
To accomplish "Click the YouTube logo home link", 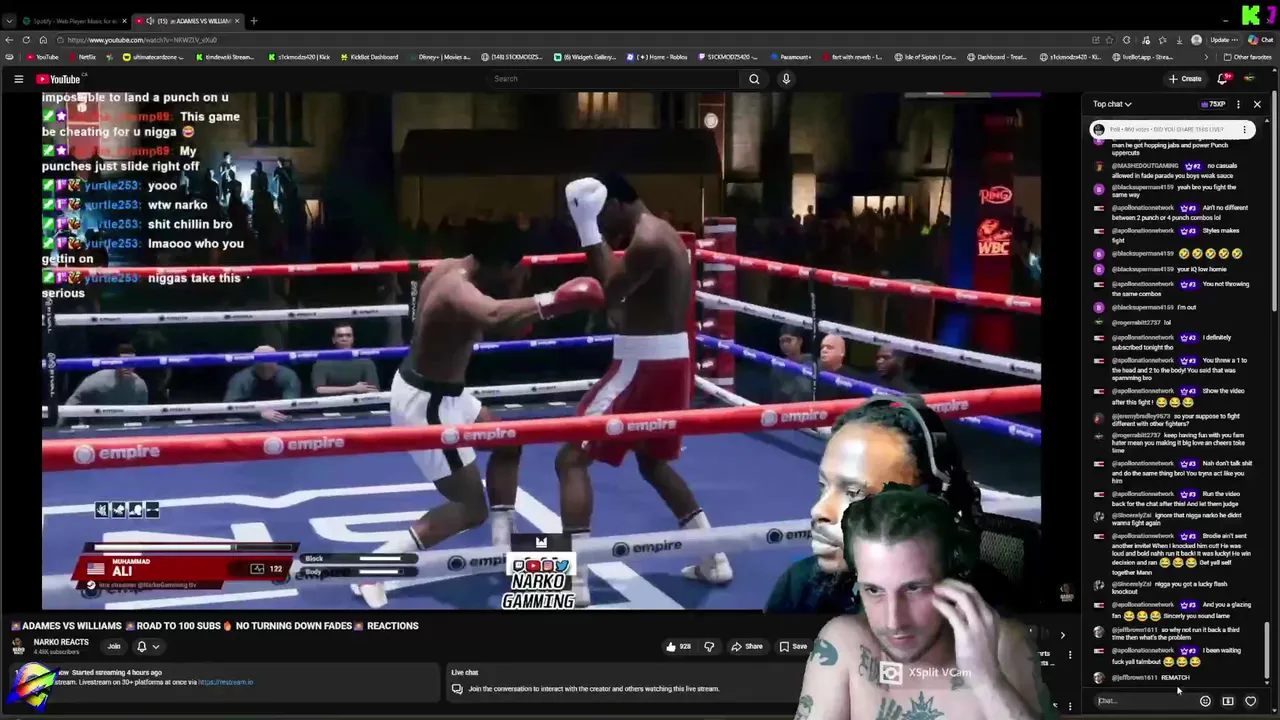I will pyautogui.click(x=58, y=79).
